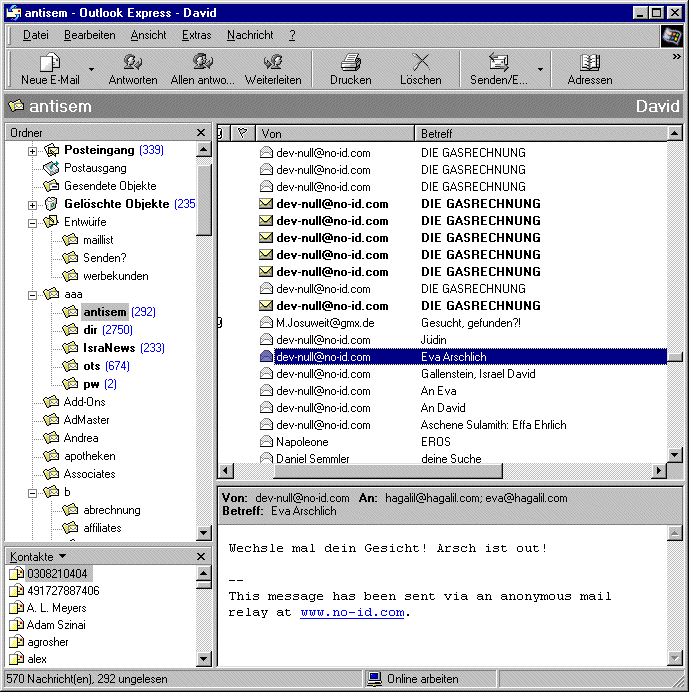Follow the www.no-id.com link
This screenshot has height=692, width=689.
pyautogui.click(x=352, y=612)
